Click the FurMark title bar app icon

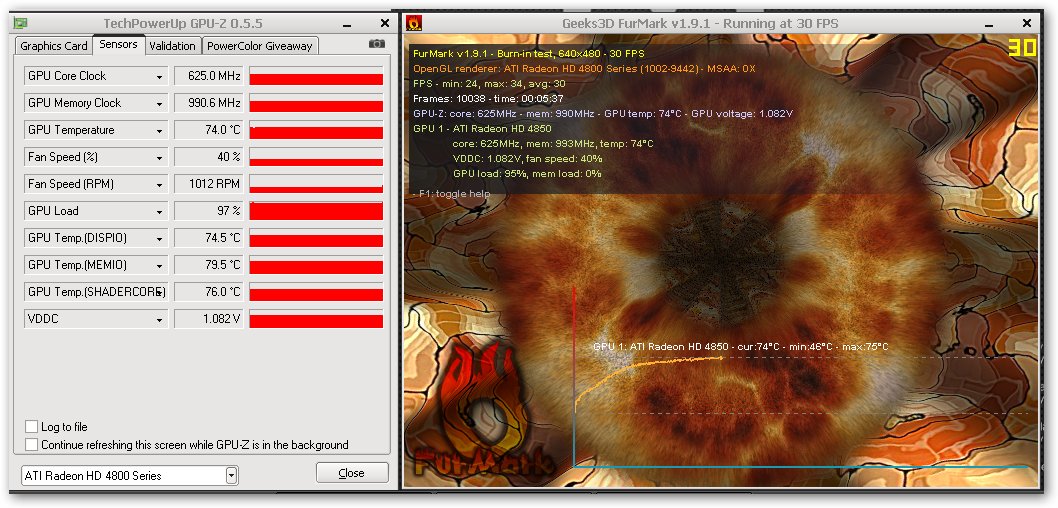tap(415, 23)
